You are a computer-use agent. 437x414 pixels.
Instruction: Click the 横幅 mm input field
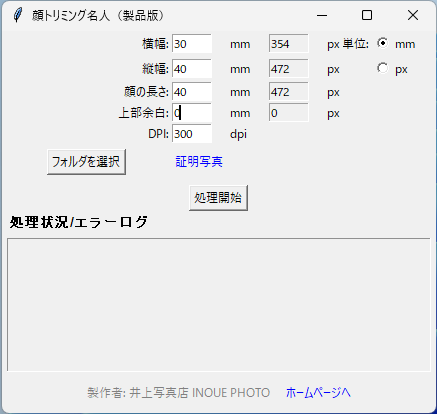pos(192,44)
